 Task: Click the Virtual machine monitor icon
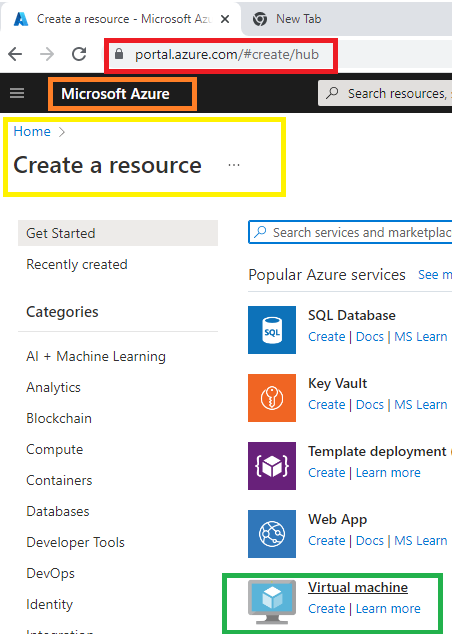click(272, 602)
